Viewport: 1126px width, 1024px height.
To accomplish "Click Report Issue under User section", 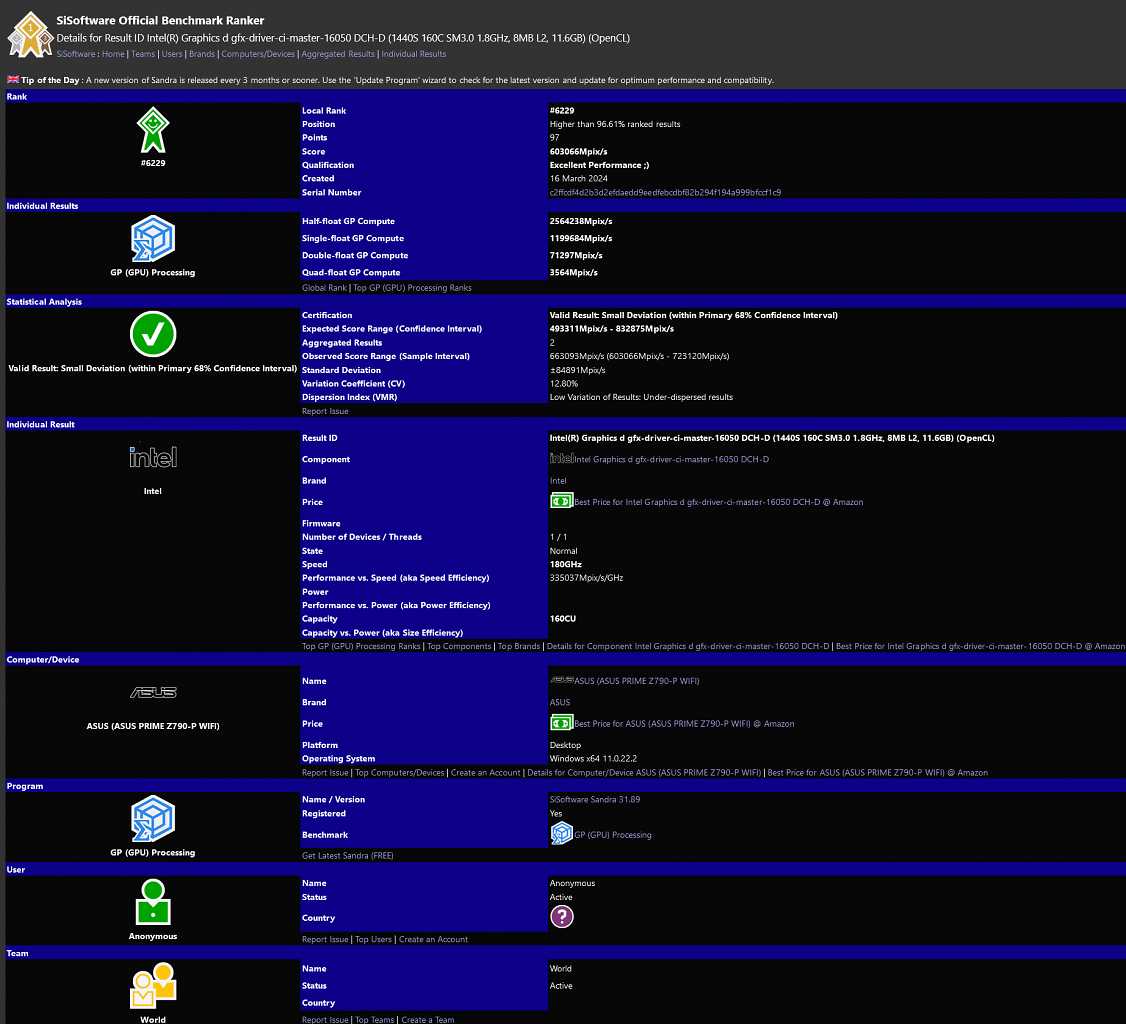I will point(325,939).
